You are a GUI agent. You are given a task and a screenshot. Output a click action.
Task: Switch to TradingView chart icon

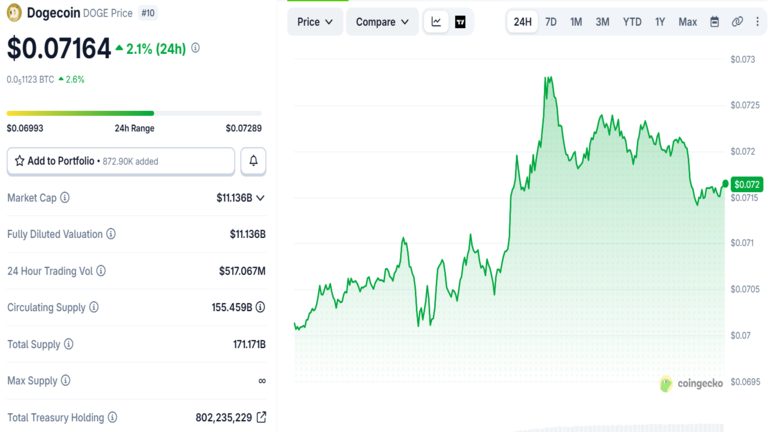(x=460, y=22)
